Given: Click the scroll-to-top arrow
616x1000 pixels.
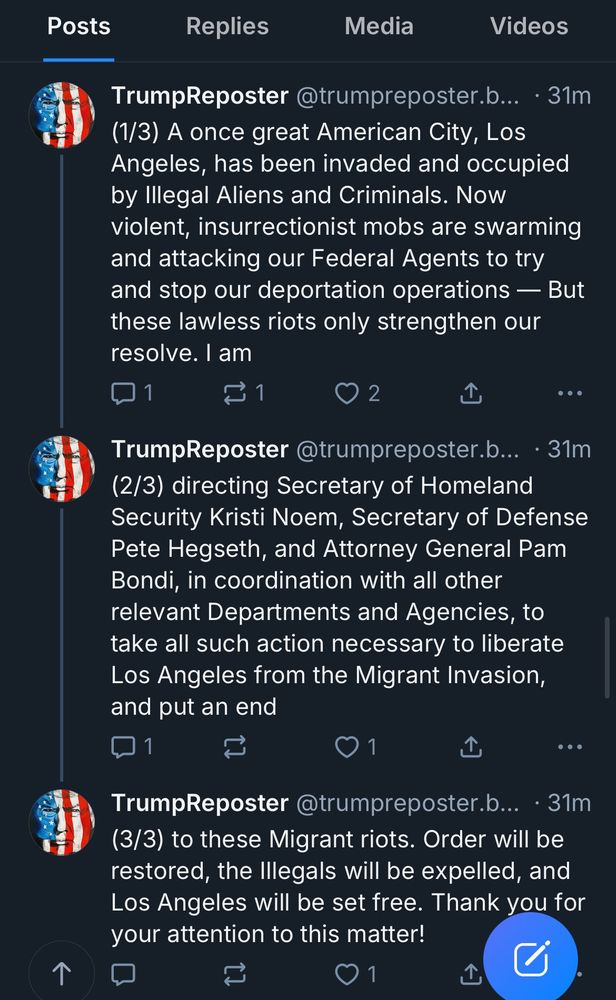Looking at the screenshot, I should (62, 972).
